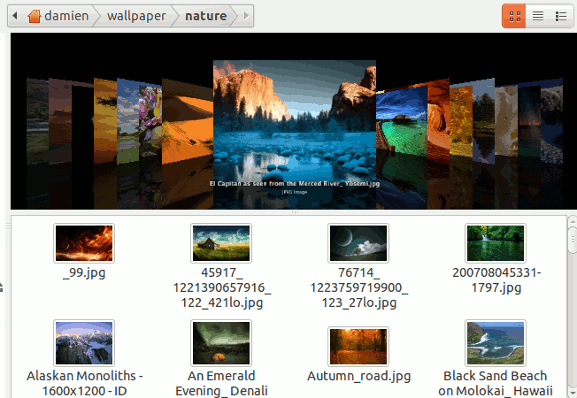Click the El Capitan caption in cover flow
The image size is (577, 398).
click(x=294, y=184)
